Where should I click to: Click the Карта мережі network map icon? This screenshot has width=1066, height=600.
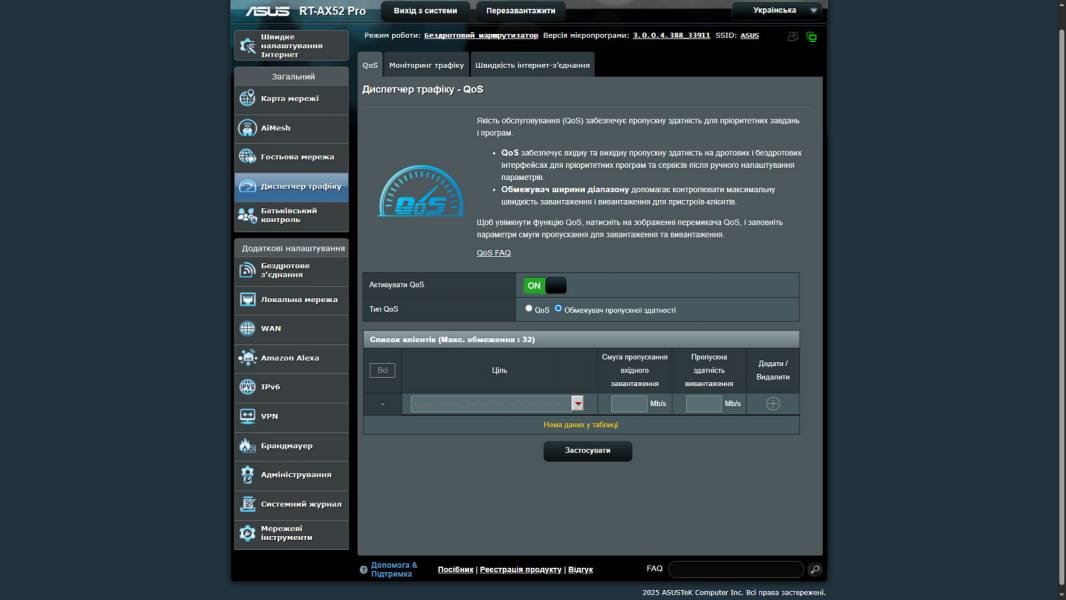247,99
